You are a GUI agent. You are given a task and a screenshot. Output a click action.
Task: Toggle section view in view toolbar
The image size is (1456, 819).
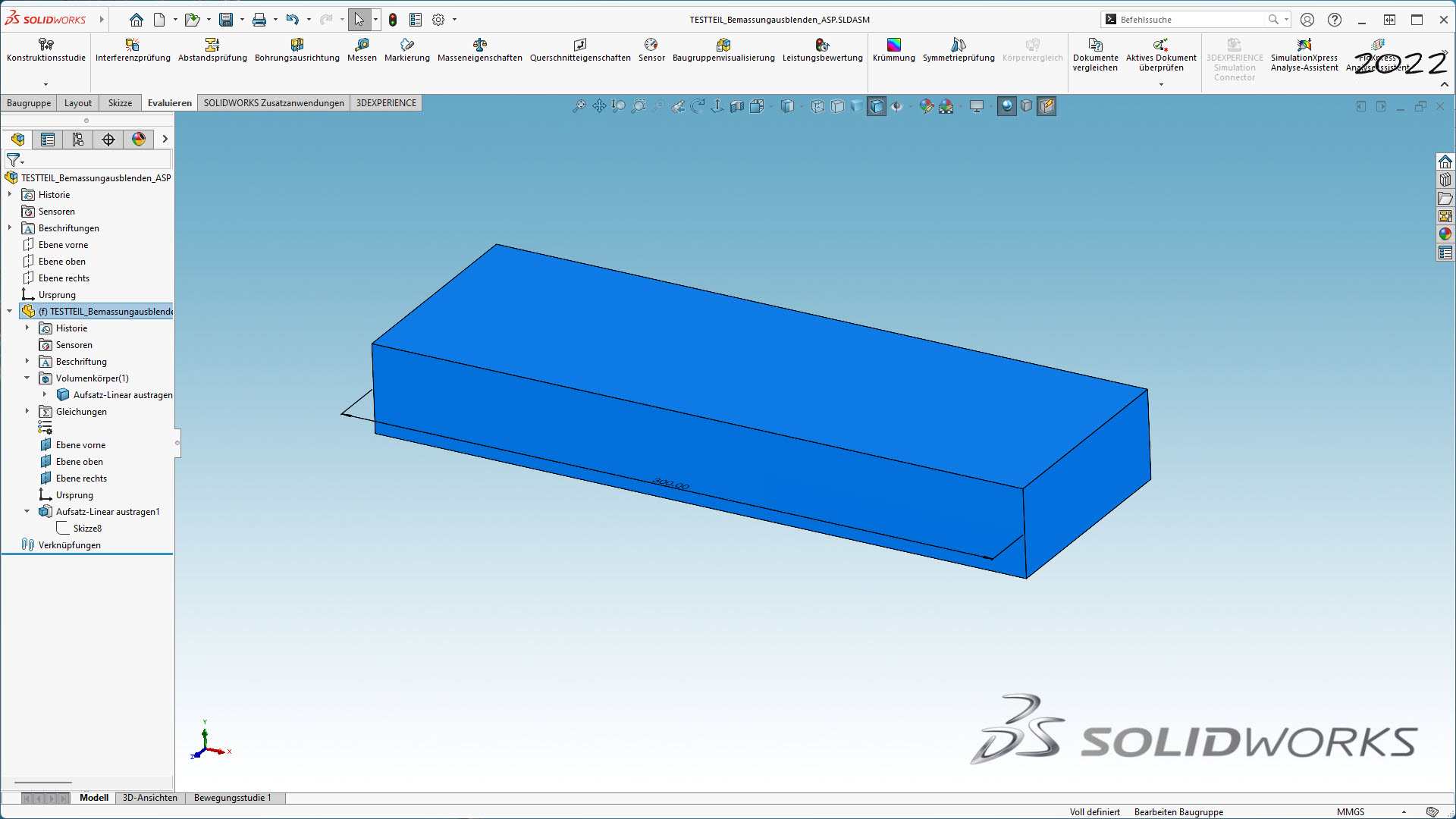pyautogui.click(x=737, y=106)
